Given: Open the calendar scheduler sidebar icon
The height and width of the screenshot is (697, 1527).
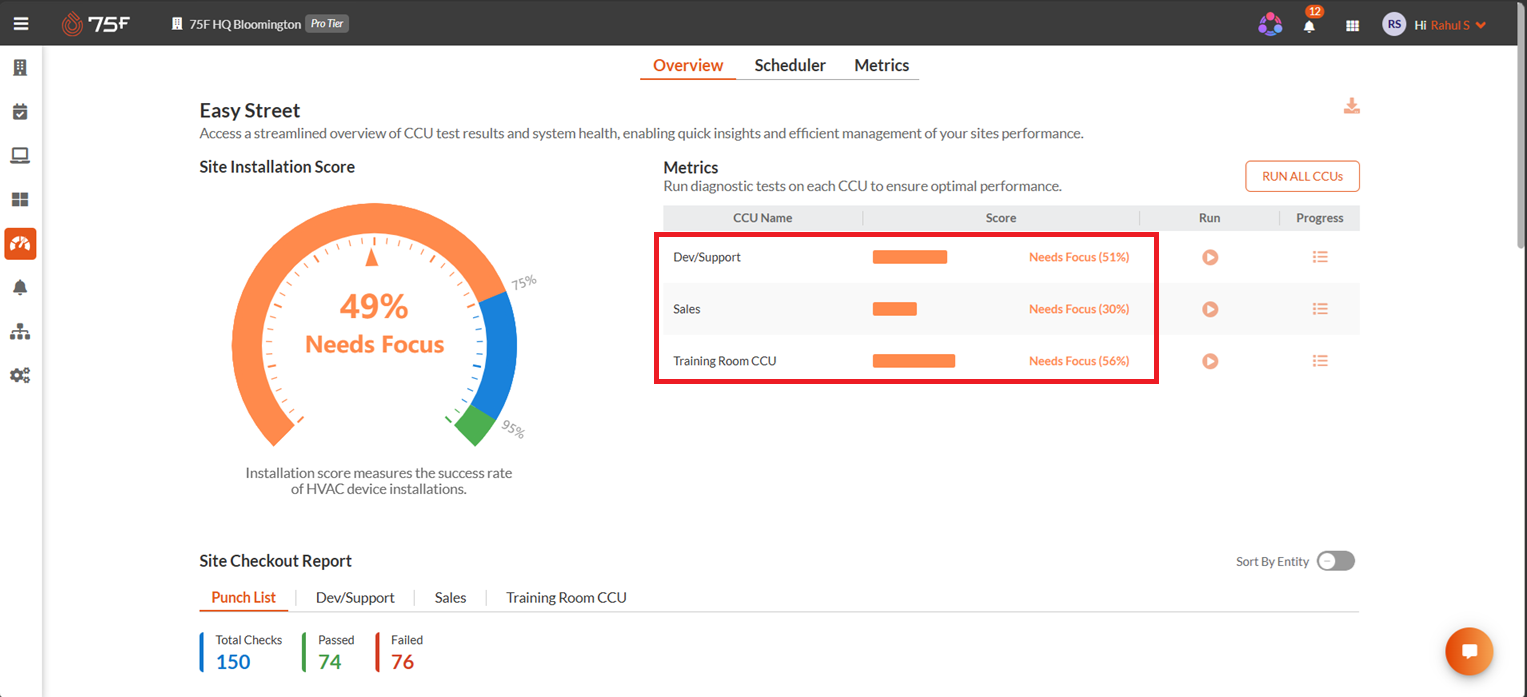Looking at the screenshot, I should 20,112.
